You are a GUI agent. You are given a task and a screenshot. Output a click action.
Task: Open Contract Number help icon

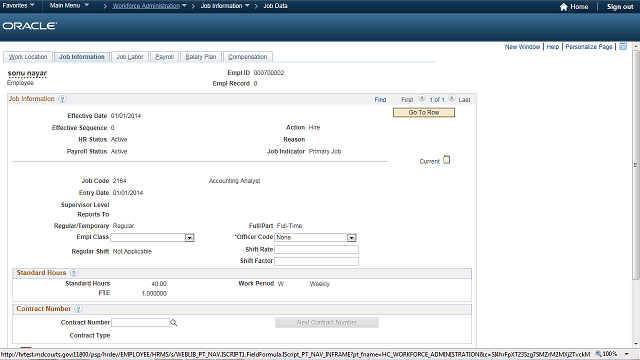coord(78,309)
